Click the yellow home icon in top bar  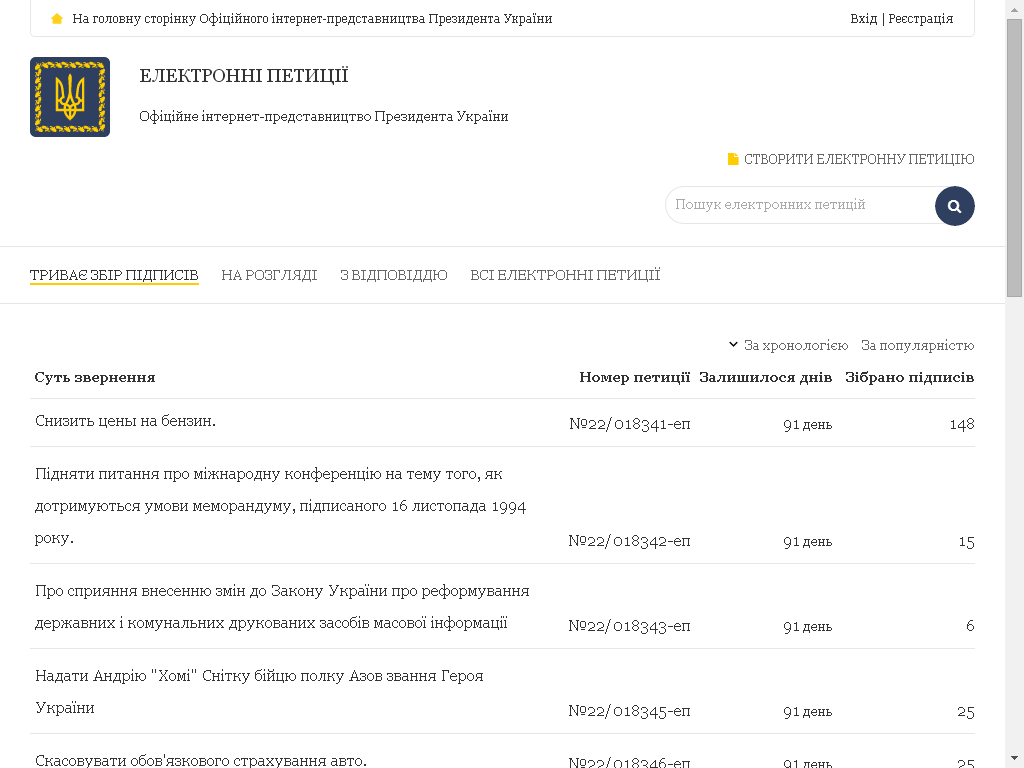(57, 19)
